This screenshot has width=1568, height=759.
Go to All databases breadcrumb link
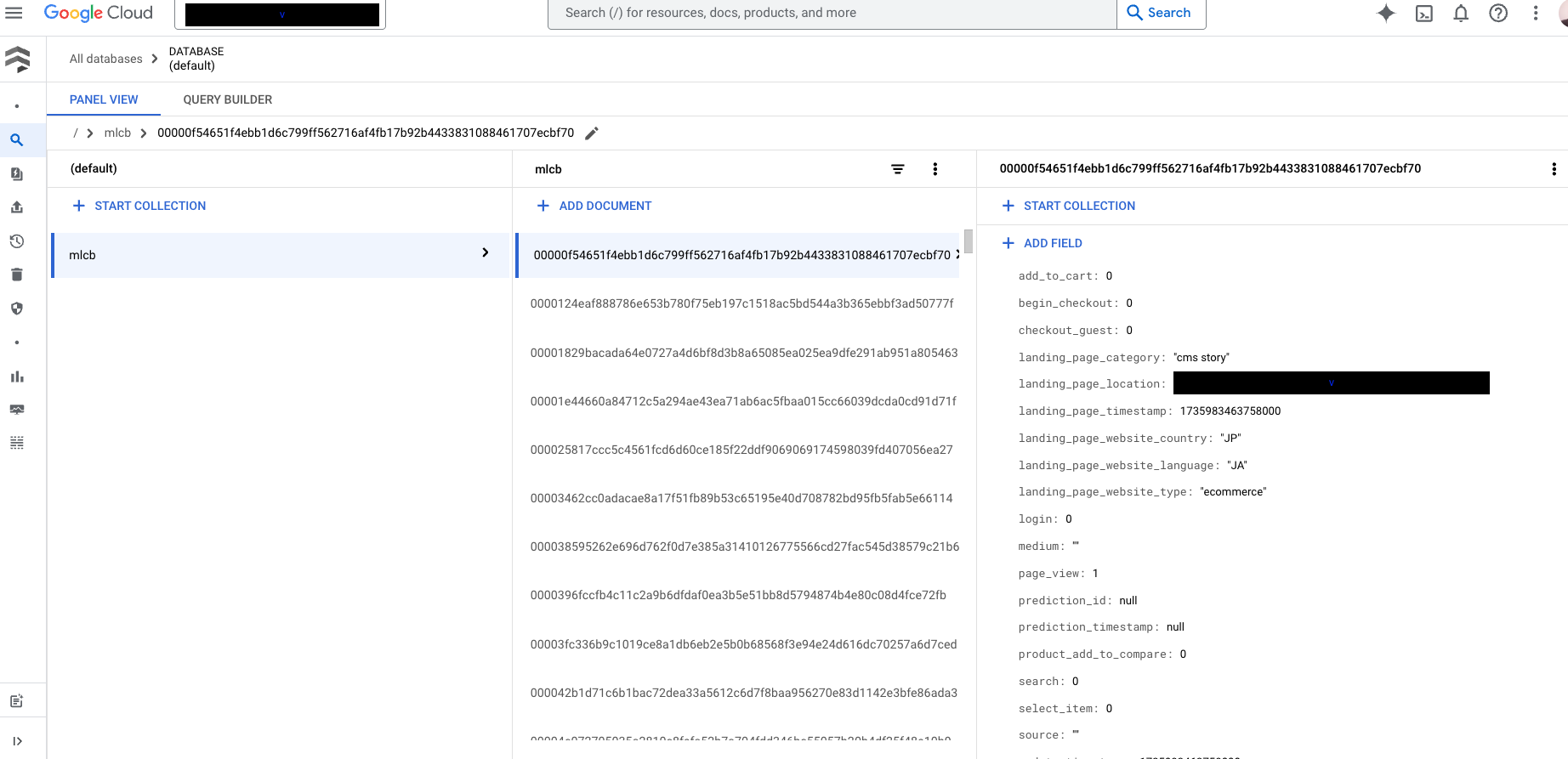[106, 59]
